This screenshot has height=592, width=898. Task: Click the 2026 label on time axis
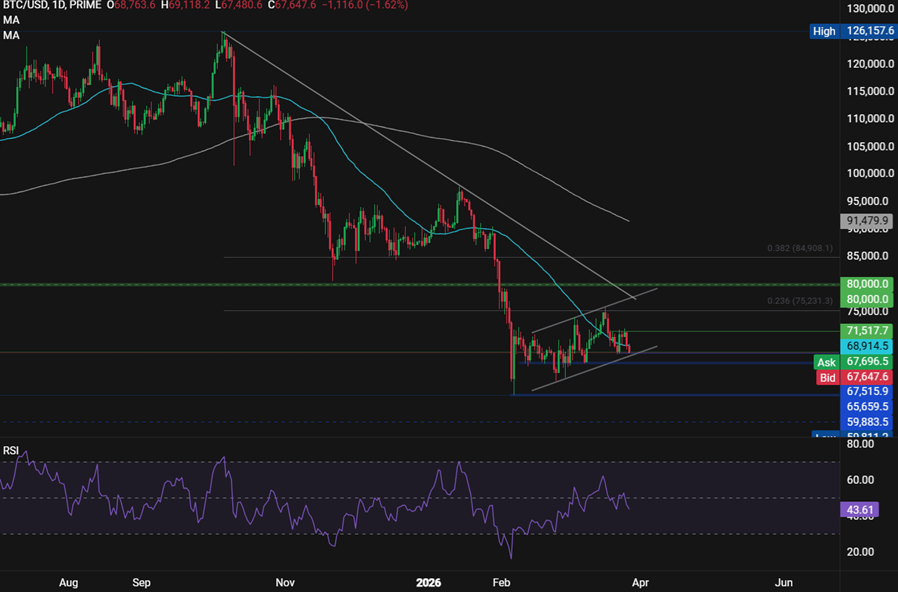click(430, 582)
